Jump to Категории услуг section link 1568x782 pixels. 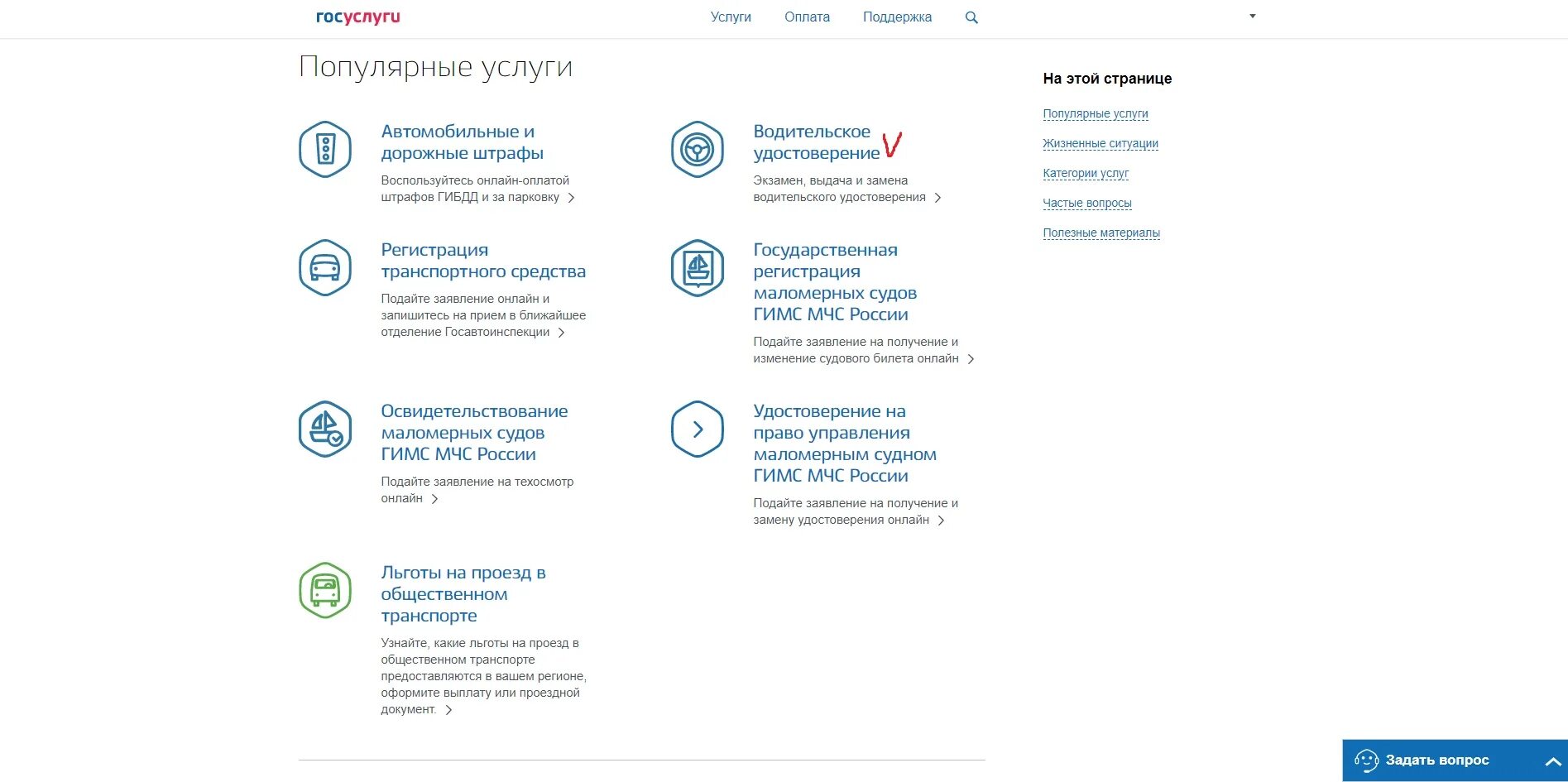click(x=1086, y=174)
